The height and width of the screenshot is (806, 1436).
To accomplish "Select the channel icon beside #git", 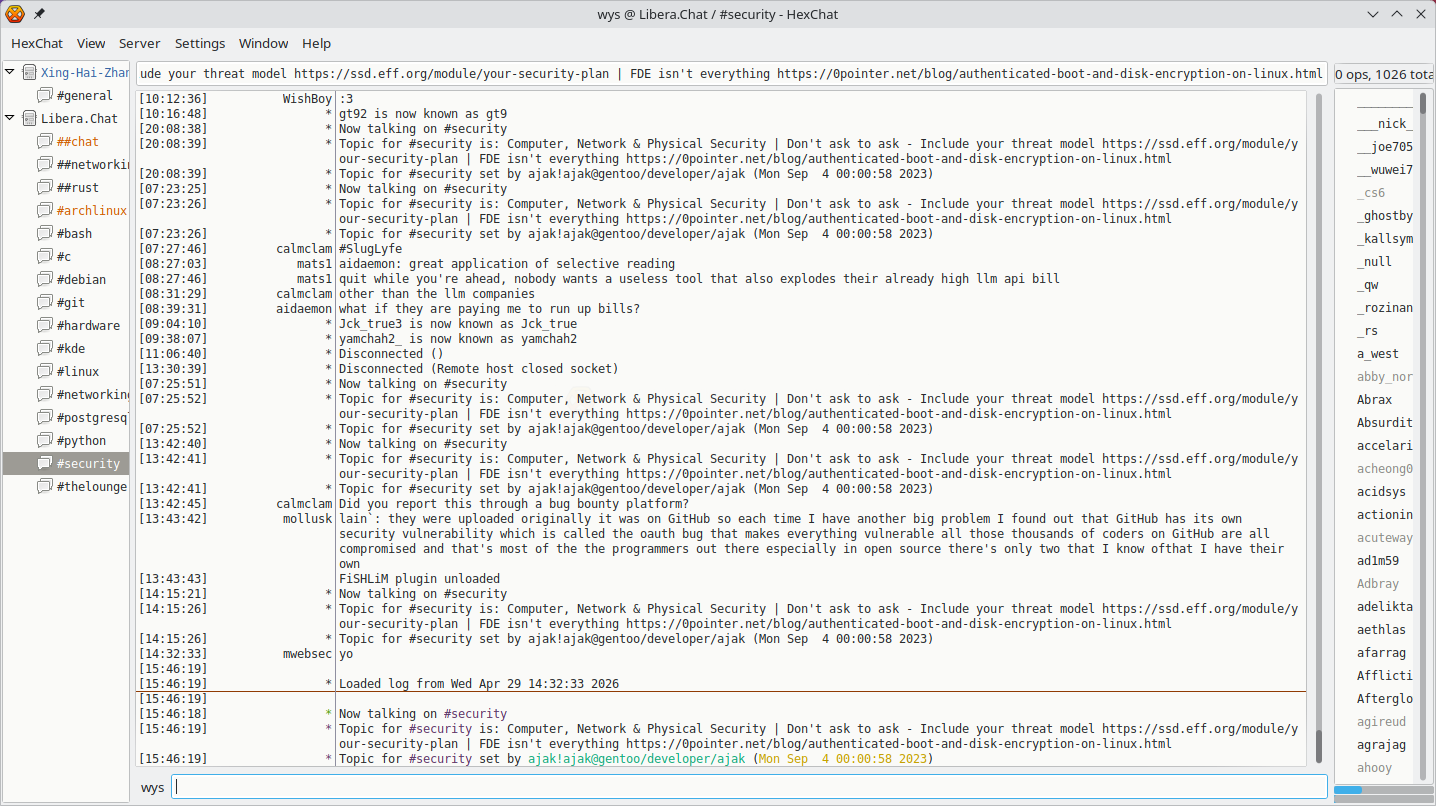I will coord(45,303).
